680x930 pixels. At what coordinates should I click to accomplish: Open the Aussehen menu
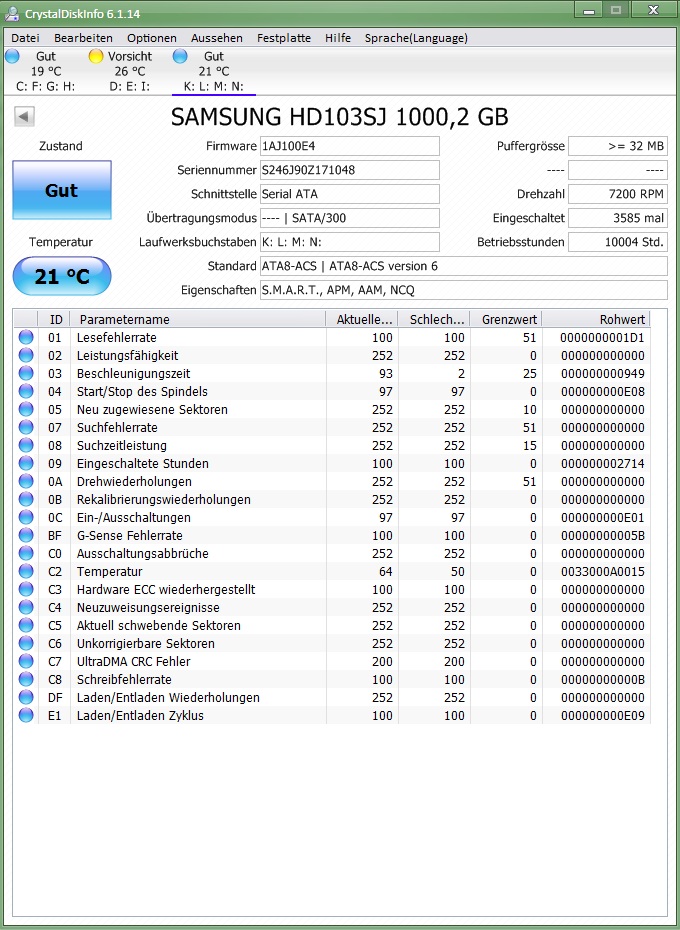[217, 38]
